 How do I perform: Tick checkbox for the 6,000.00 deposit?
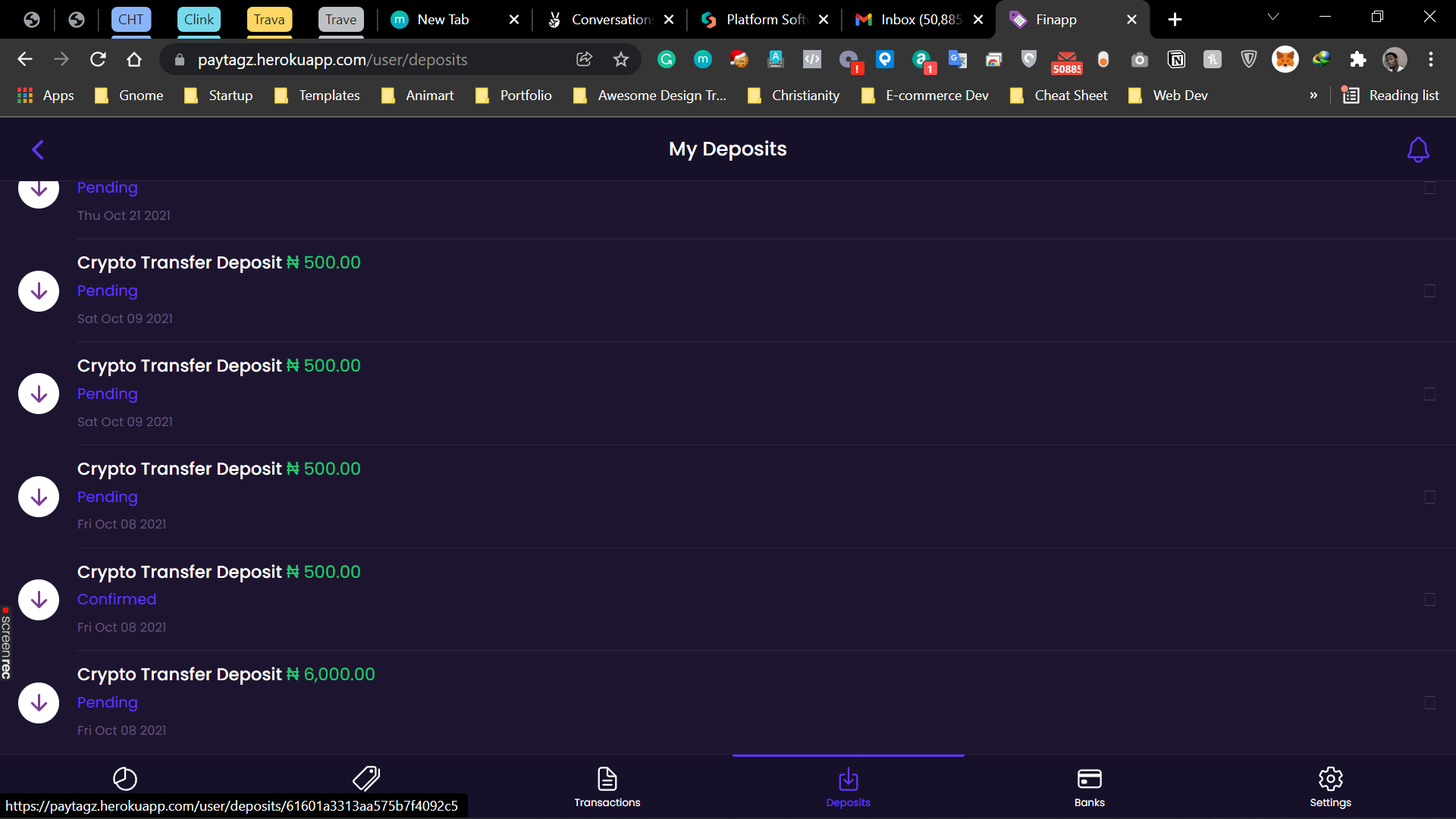pos(1429,703)
